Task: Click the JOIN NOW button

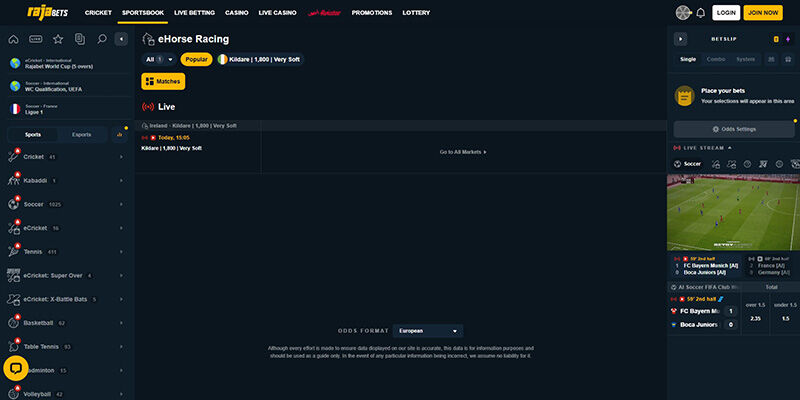Action: click(x=763, y=13)
